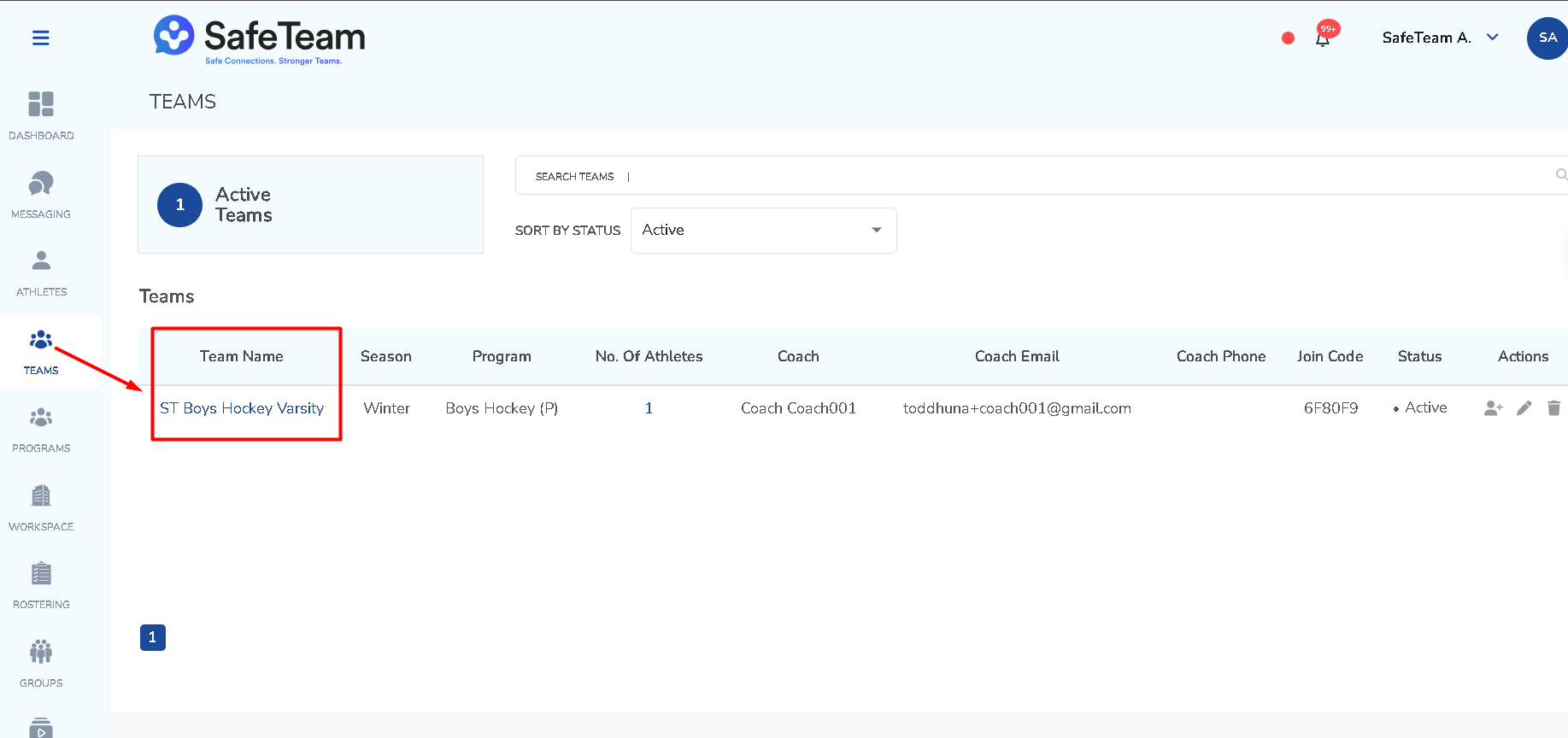Open the notifications bell

pyautogui.click(x=1323, y=38)
